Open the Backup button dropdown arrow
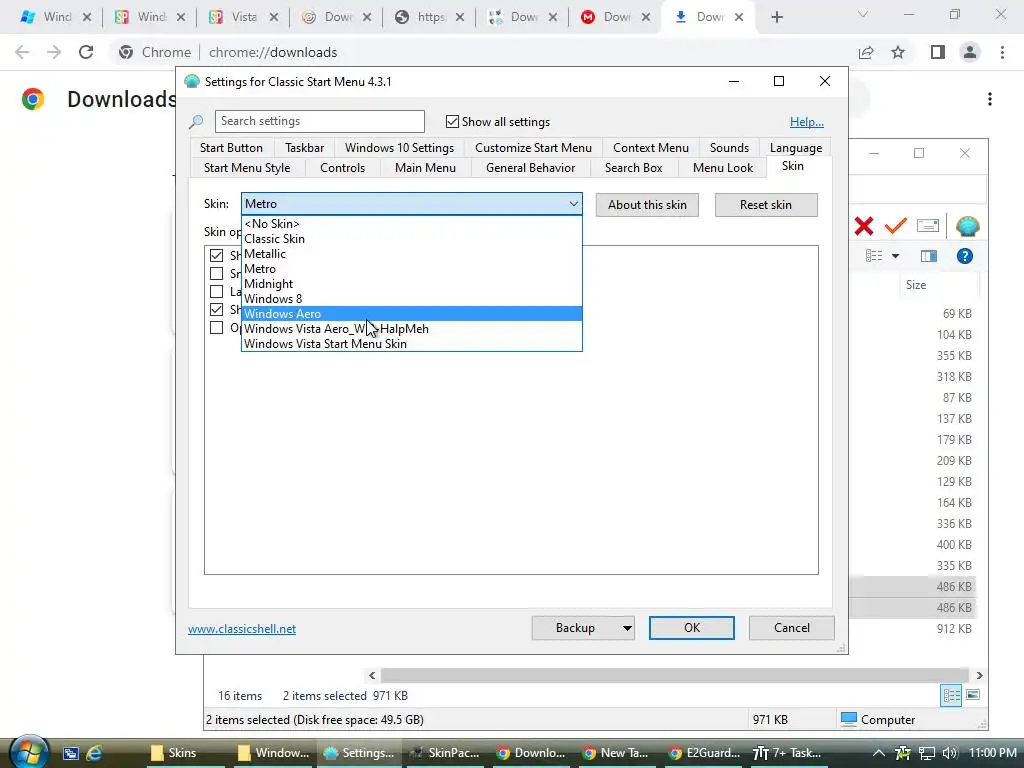This screenshot has height=768, width=1024. coord(626,628)
